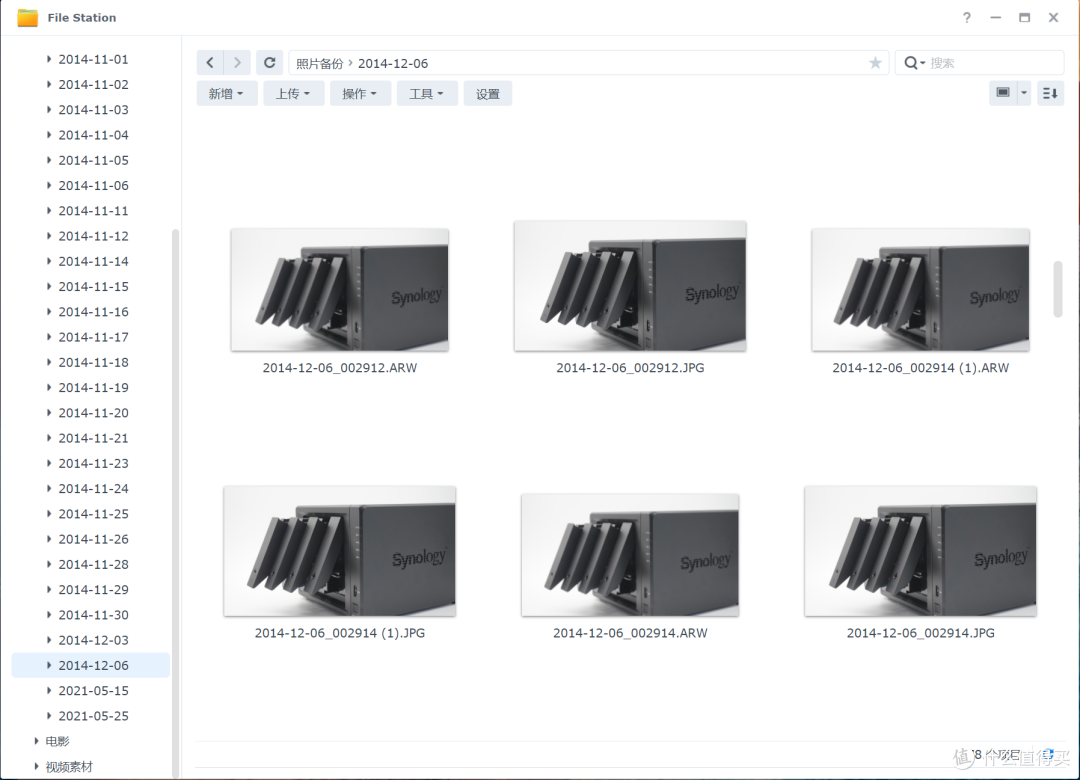Open the 2014-11-15 folder in tree
Image resolution: width=1080 pixels, height=780 pixels.
93,287
